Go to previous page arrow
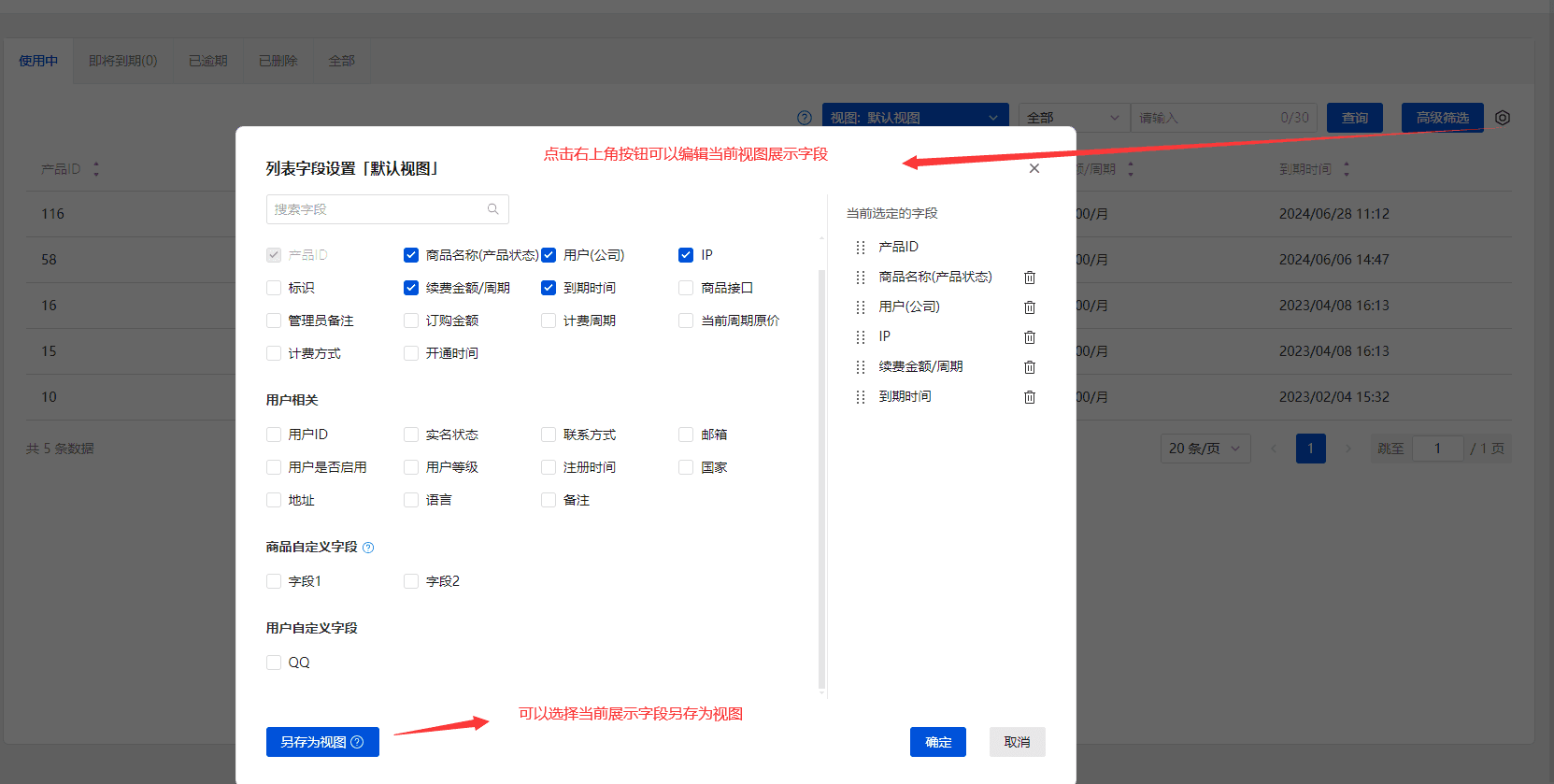The width and height of the screenshot is (1554, 784). click(1274, 449)
